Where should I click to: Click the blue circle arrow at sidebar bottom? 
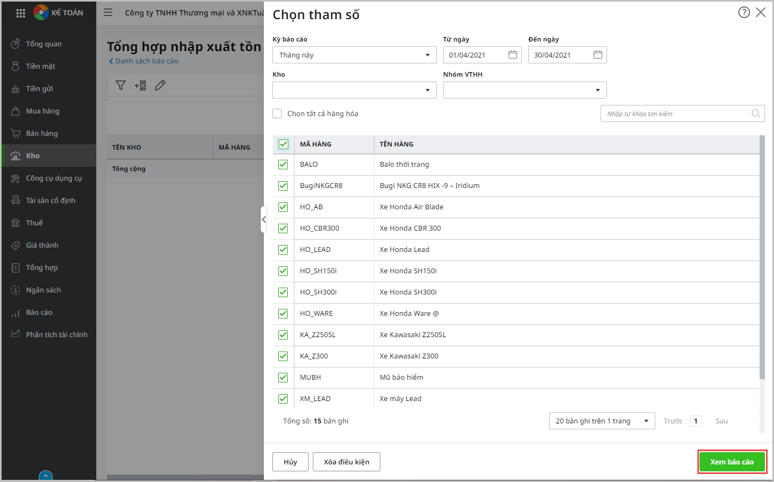point(45,476)
